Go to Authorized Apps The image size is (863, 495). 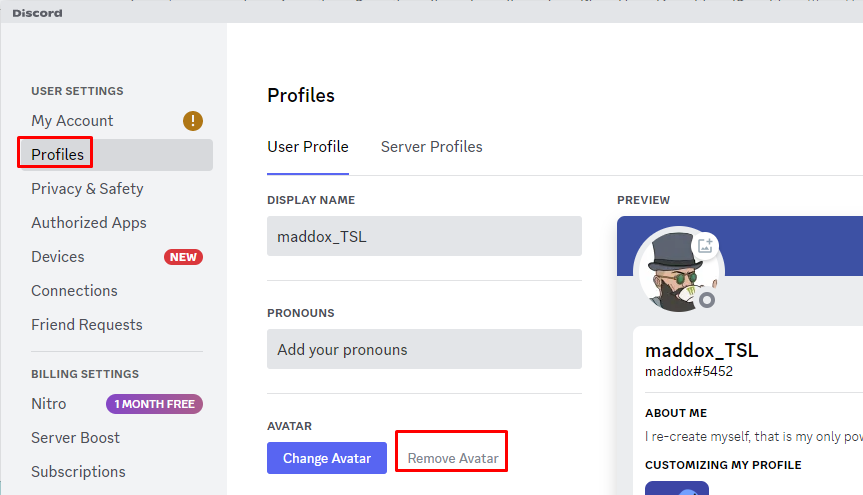89,223
